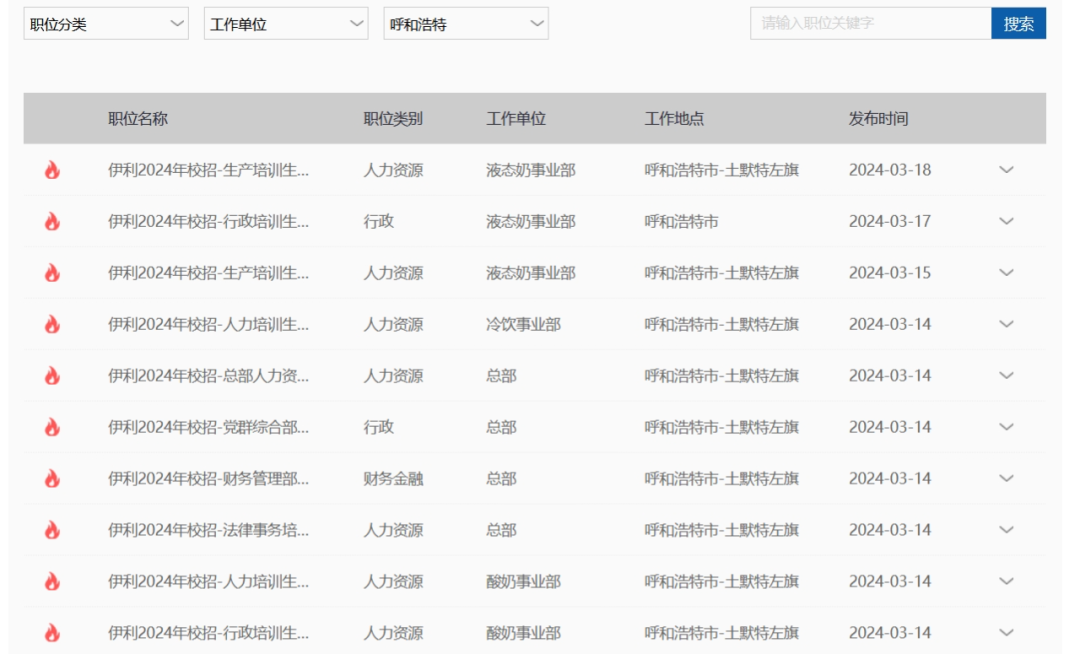Click the flame icon beside 财务管理部 job
This screenshot has width=1080, height=654.
(52, 478)
